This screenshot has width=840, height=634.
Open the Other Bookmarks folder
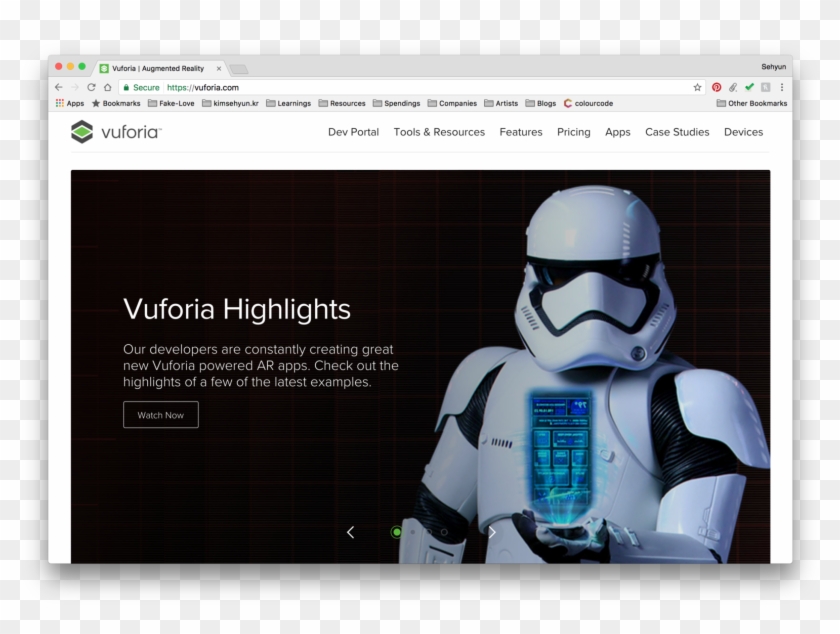tap(753, 103)
